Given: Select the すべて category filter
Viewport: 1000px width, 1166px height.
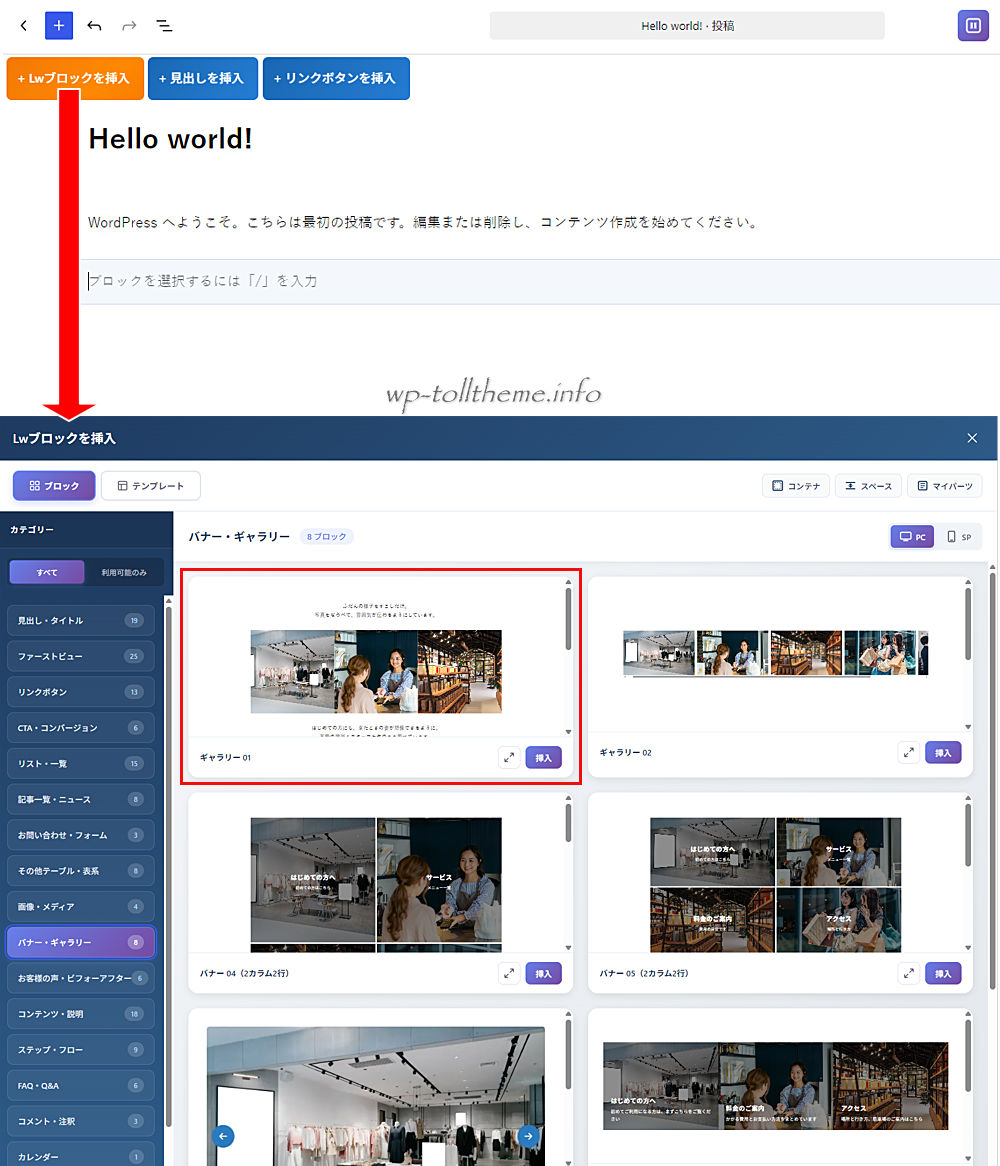Looking at the screenshot, I should pyautogui.click(x=47, y=573).
